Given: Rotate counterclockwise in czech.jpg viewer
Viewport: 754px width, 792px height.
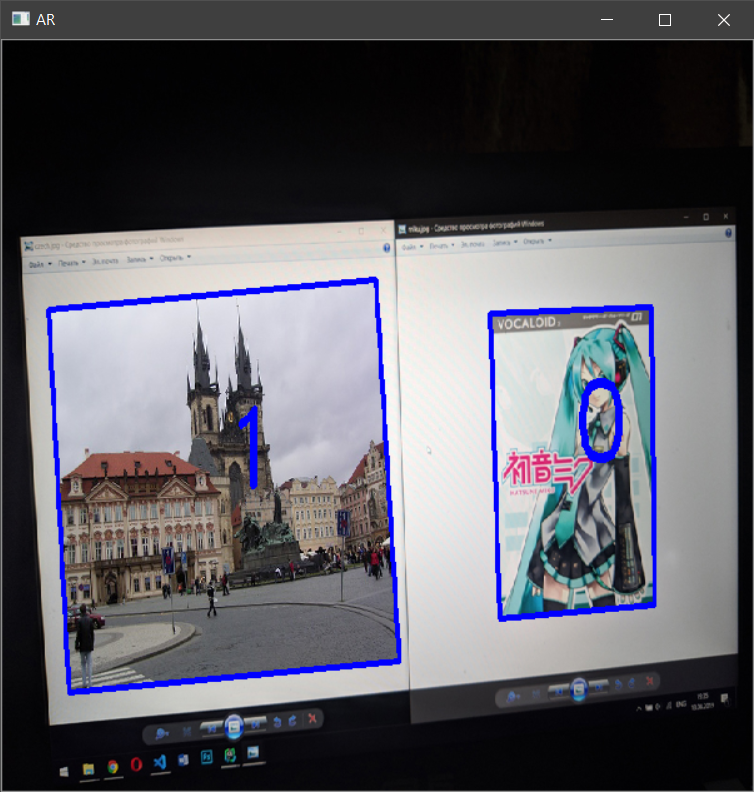Looking at the screenshot, I should pyautogui.click(x=277, y=722).
